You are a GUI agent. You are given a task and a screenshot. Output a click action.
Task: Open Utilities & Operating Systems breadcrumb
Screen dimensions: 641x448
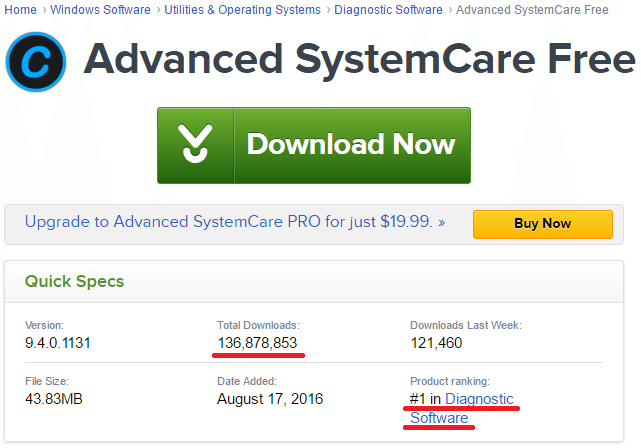[242, 9]
